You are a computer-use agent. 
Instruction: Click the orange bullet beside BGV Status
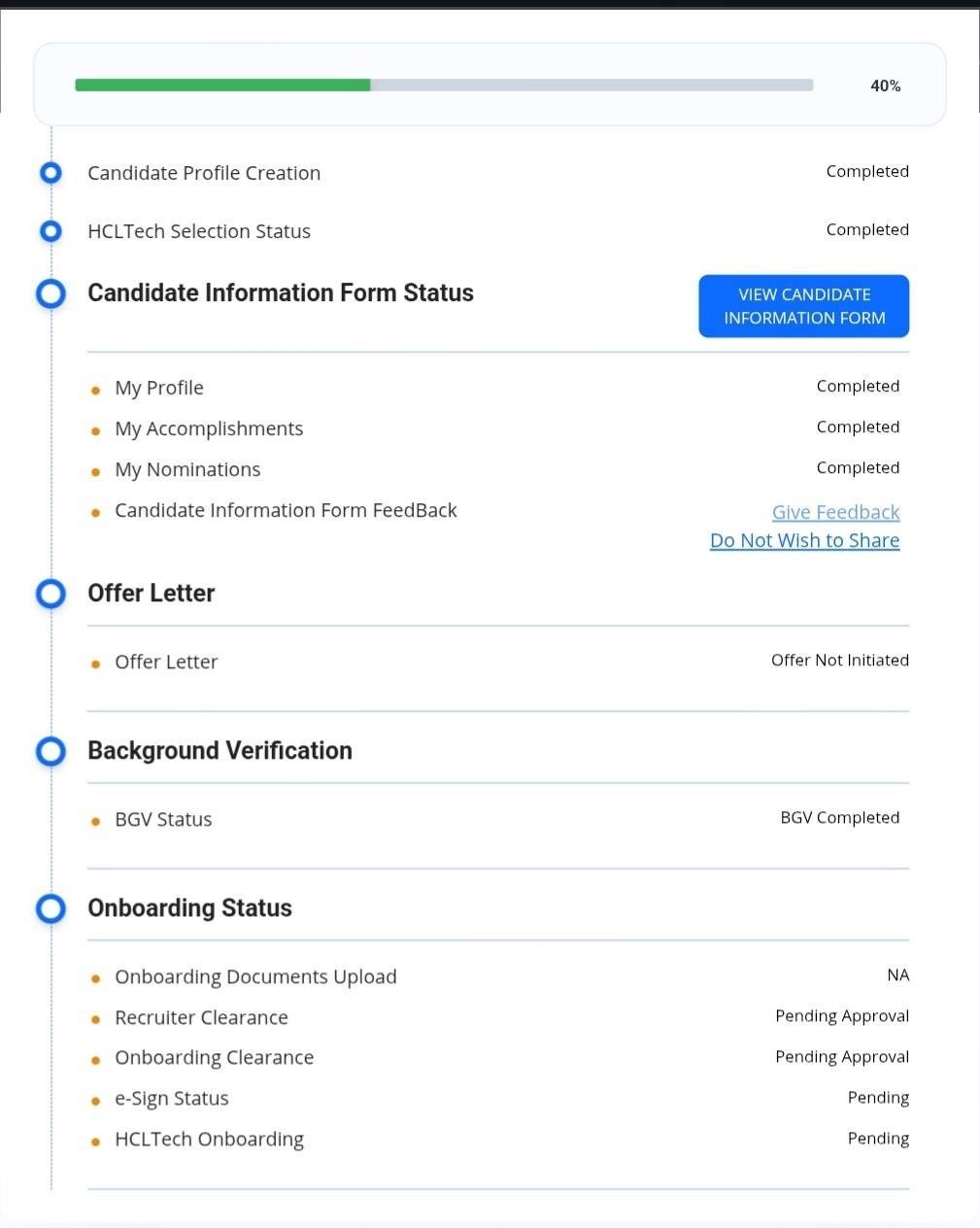pyautogui.click(x=95, y=821)
